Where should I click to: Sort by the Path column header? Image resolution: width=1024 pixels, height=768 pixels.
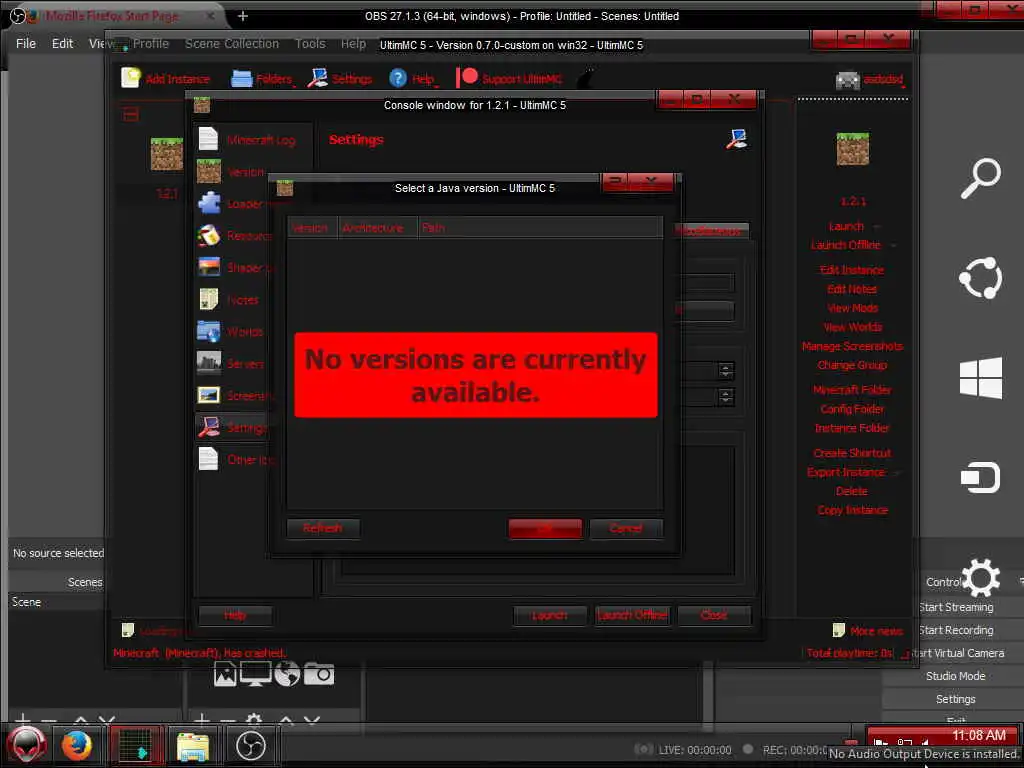540,228
